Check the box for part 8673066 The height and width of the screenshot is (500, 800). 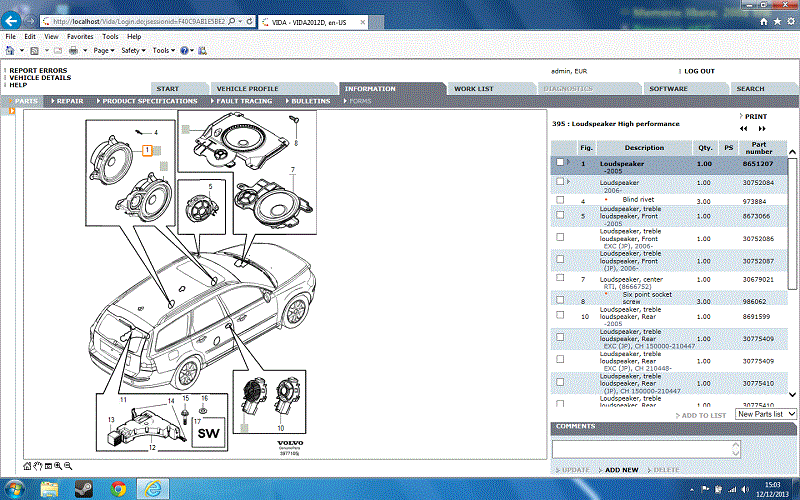[560, 215]
